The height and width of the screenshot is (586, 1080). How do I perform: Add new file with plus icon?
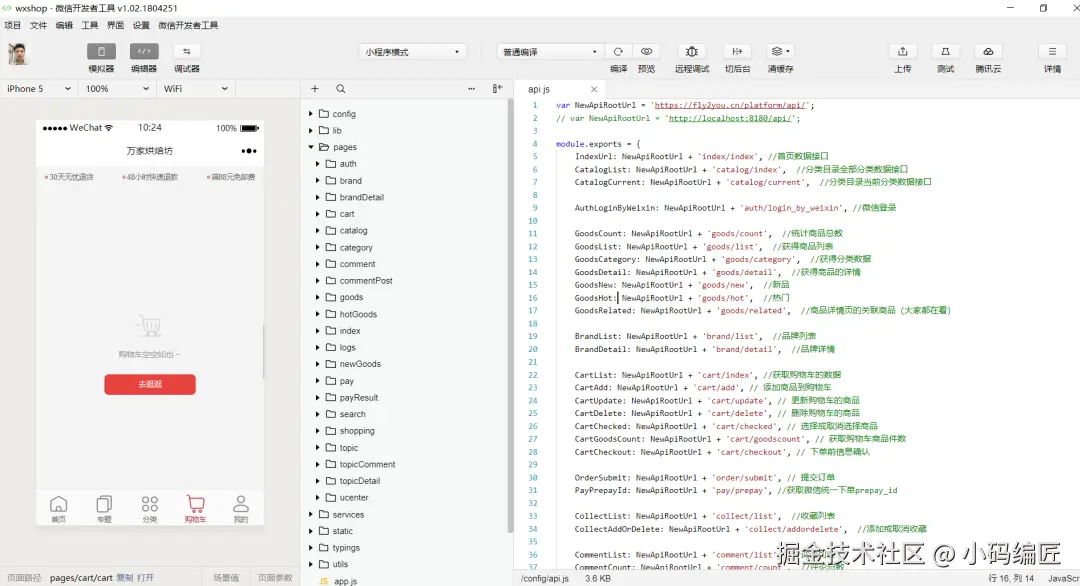point(315,89)
